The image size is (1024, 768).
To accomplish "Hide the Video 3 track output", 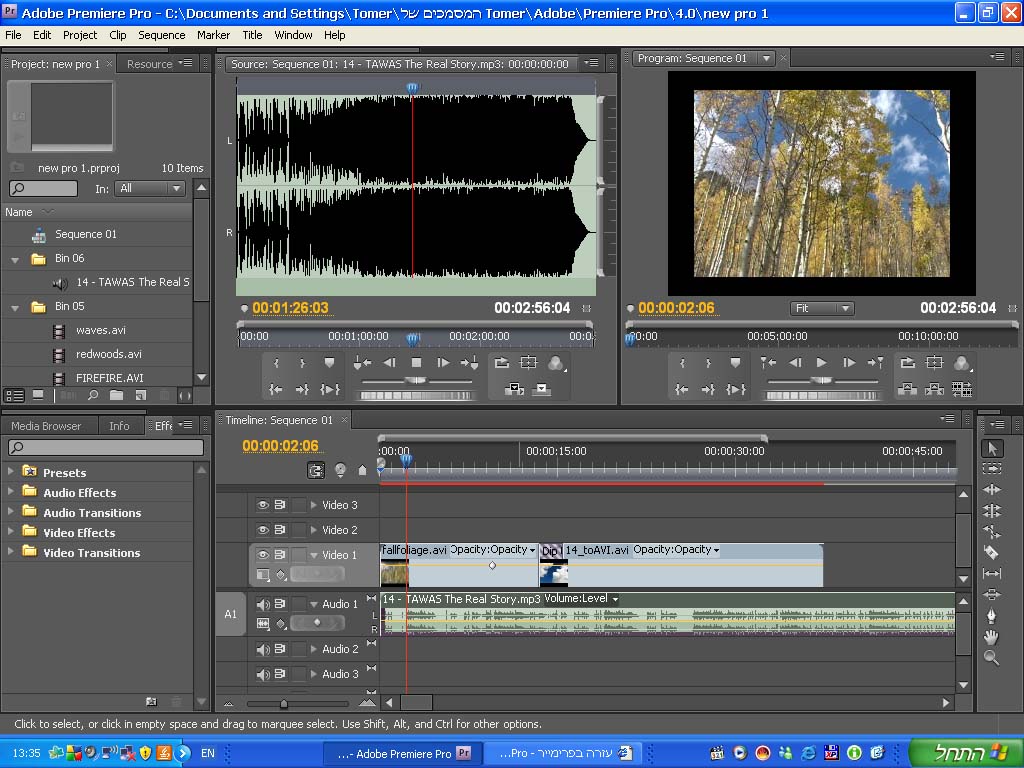I will (x=263, y=505).
